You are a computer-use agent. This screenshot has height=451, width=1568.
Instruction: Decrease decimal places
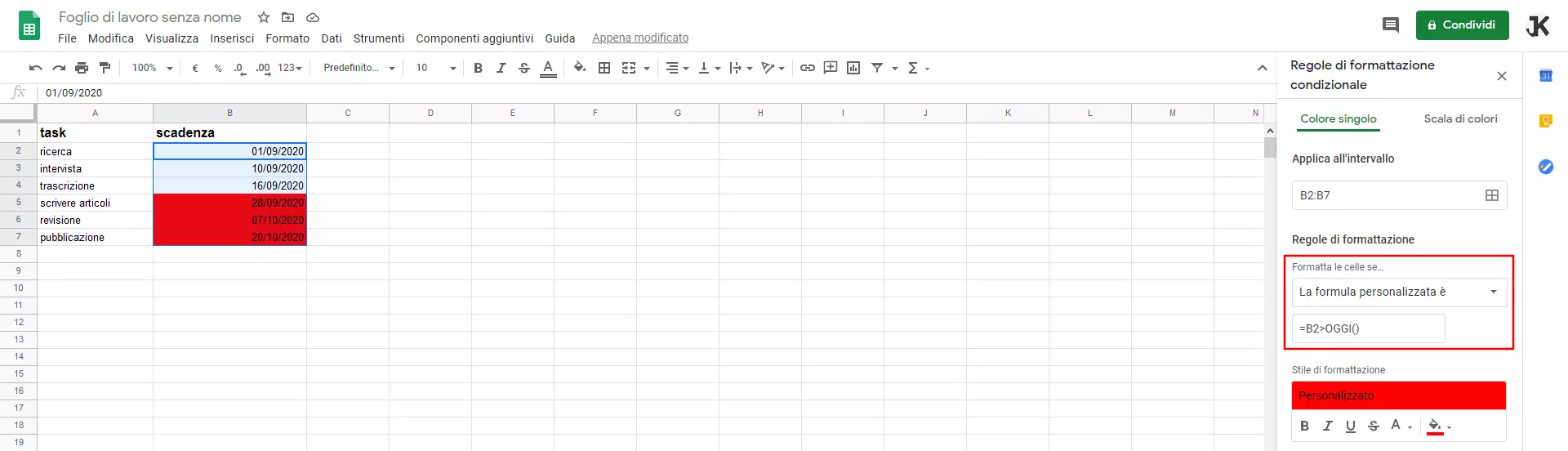click(x=238, y=68)
